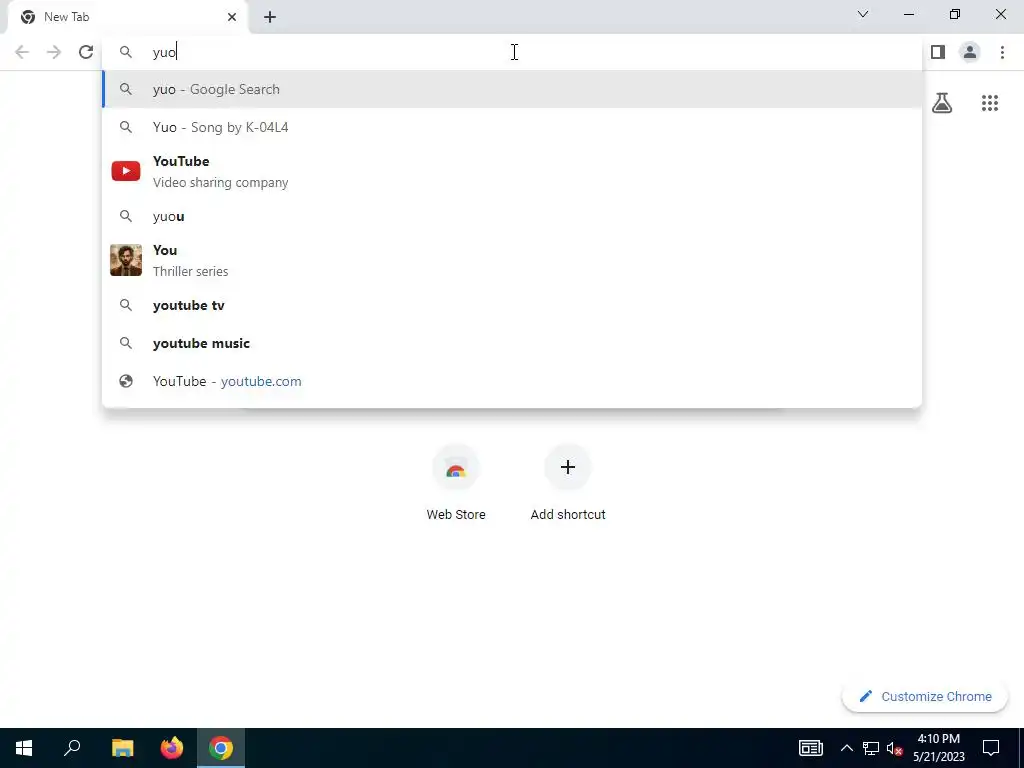
Task: Open the Google apps grid
Action: tap(990, 103)
